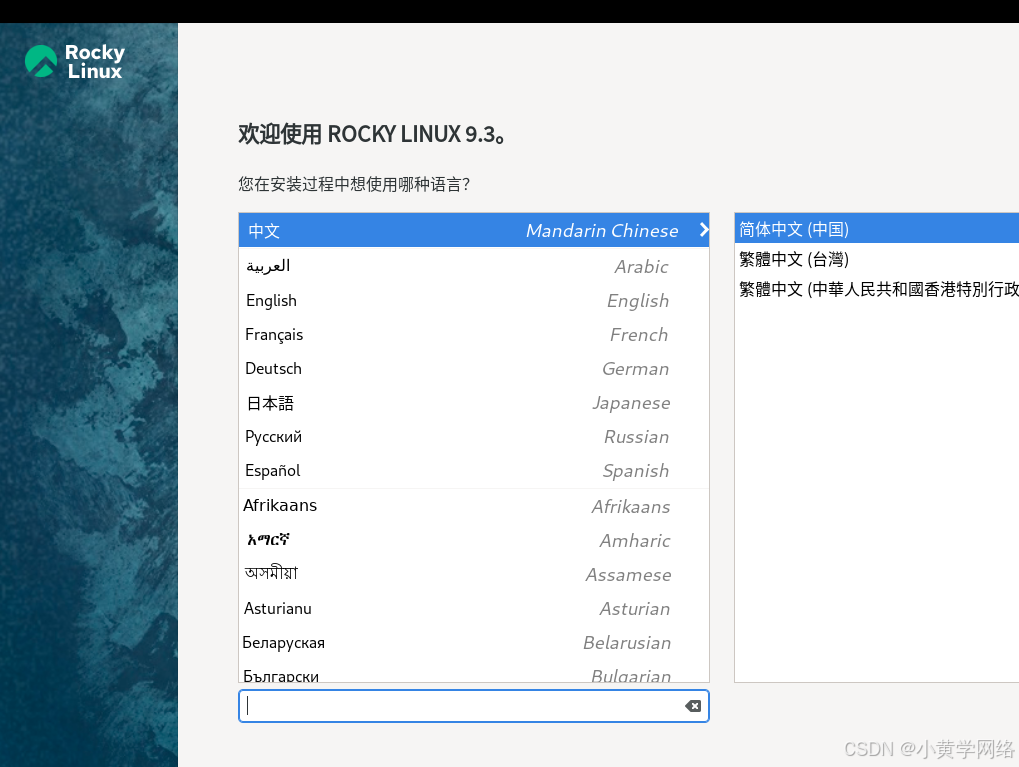Choose Afrikaans in the language list
The width and height of the screenshot is (1019, 767).
point(474,506)
